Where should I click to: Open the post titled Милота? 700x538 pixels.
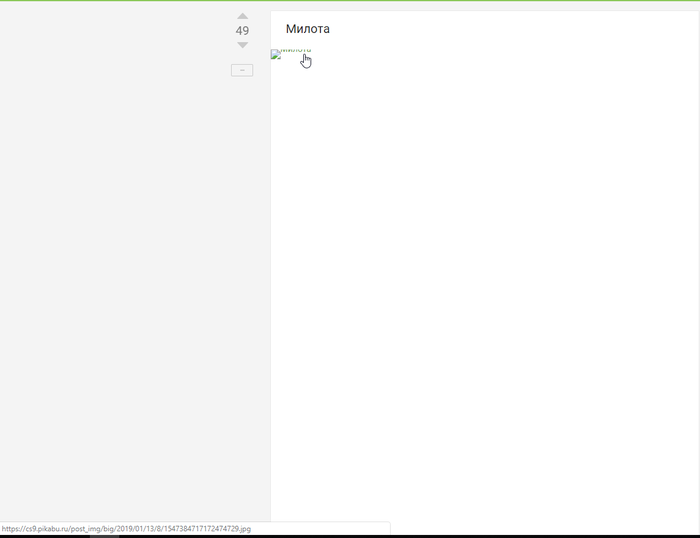click(x=307, y=29)
